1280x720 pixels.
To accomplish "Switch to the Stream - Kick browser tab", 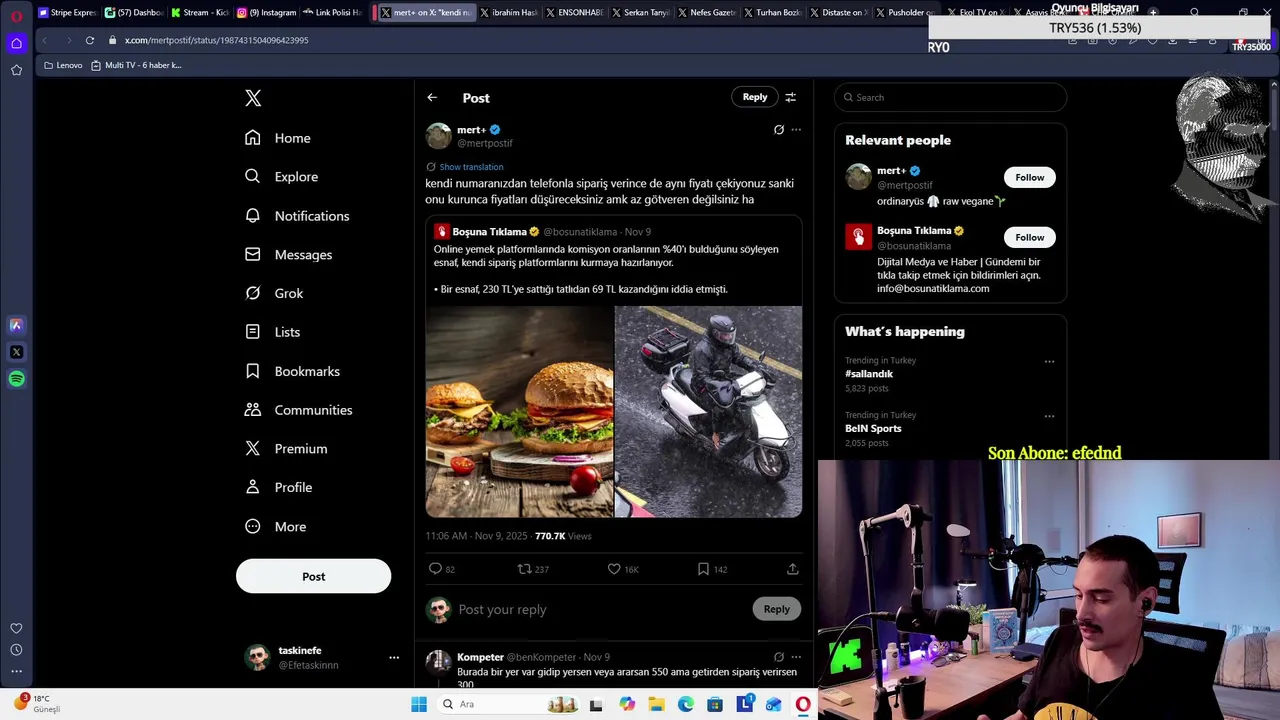I will [200, 13].
